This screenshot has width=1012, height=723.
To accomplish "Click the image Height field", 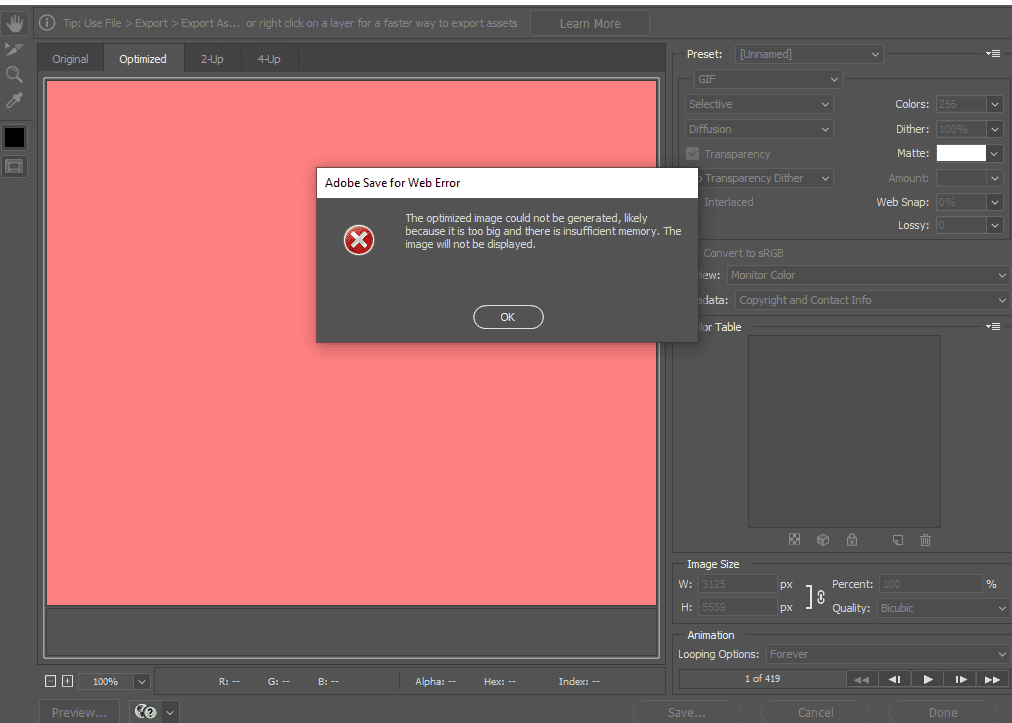I will tap(737, 607).
